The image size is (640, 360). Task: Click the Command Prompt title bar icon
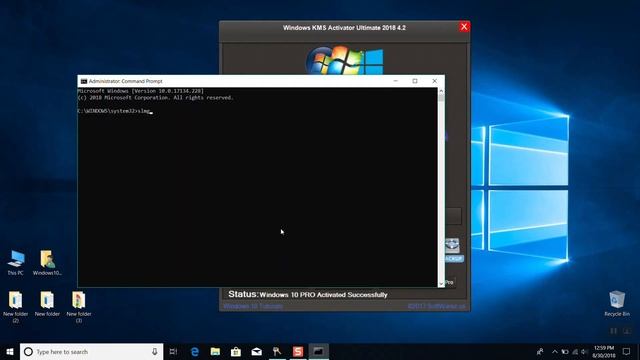[x=84, y=81]
